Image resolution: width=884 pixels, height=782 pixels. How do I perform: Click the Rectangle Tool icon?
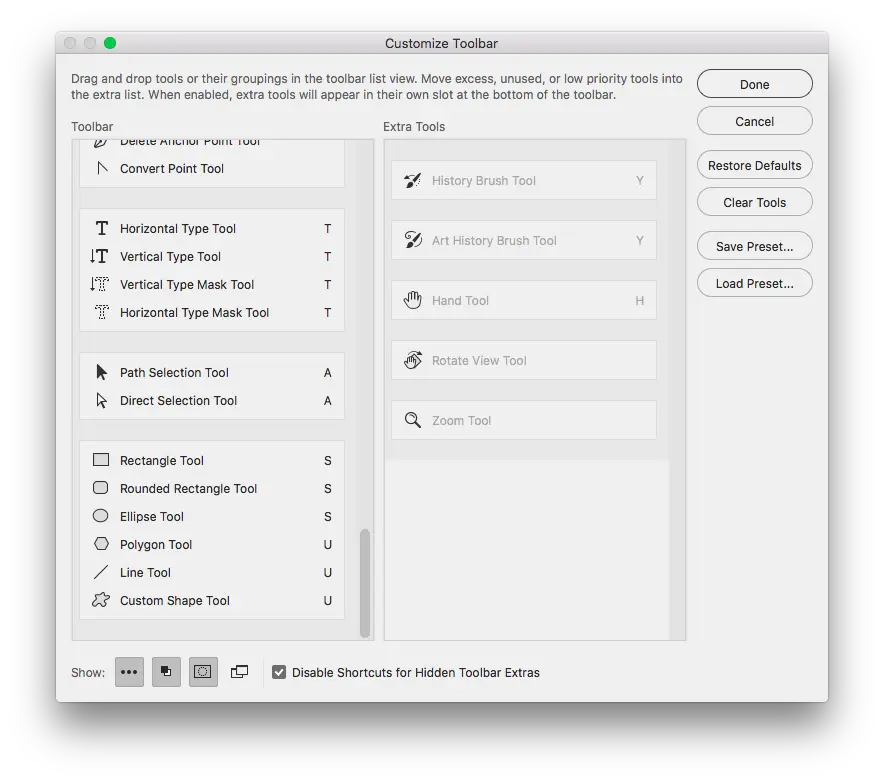pyautogui.click(x=101, y=460)
